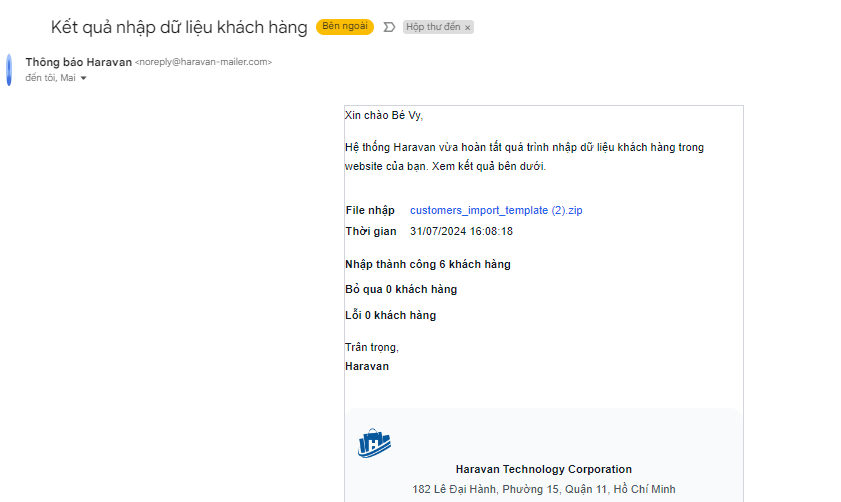Click sender avatar next to Thông báo Haravan
The image size is (841, 502).
tap(9, 70)
